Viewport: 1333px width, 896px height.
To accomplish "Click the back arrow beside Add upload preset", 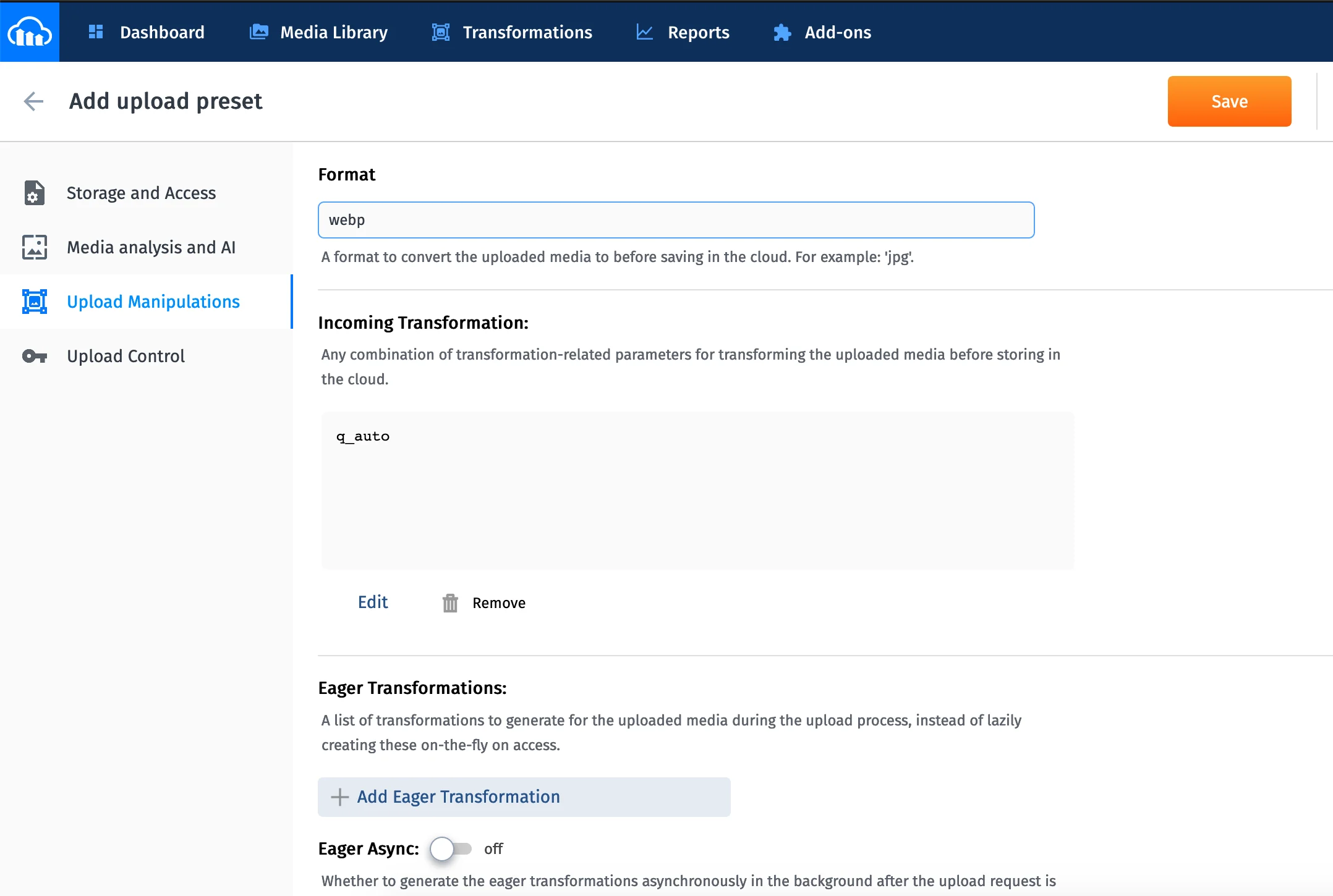I will coord(33,101).
